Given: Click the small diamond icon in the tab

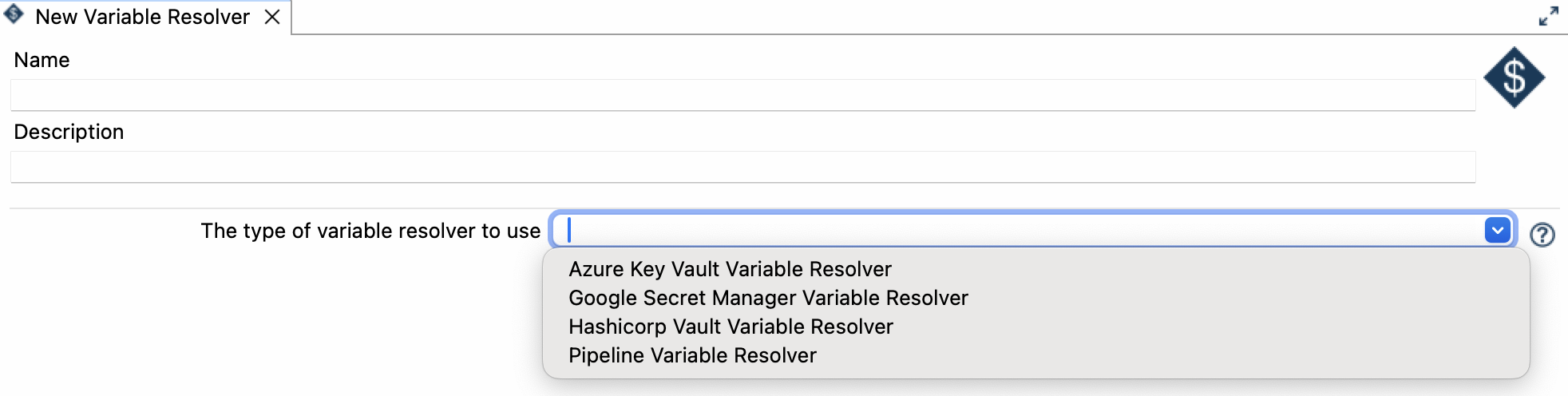Looking at the screenshot, I should click(14, 14).
